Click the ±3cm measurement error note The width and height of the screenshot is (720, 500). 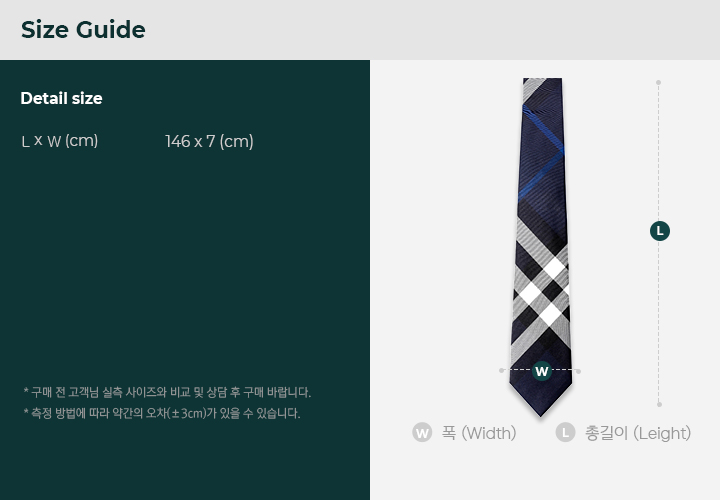click(162, 413)
